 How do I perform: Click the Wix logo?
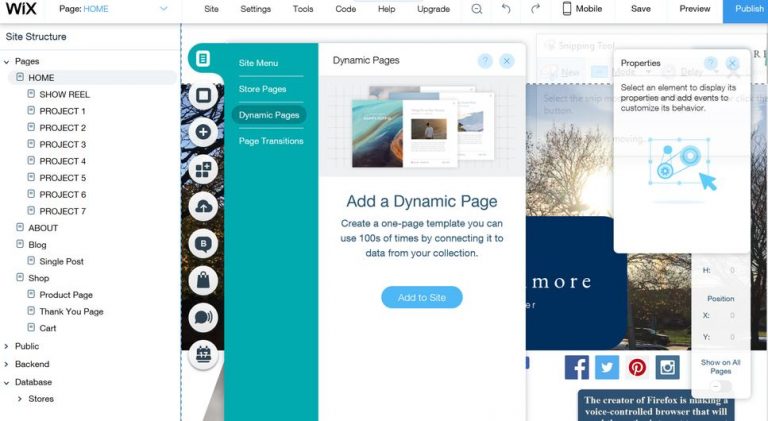pos(21,8)
